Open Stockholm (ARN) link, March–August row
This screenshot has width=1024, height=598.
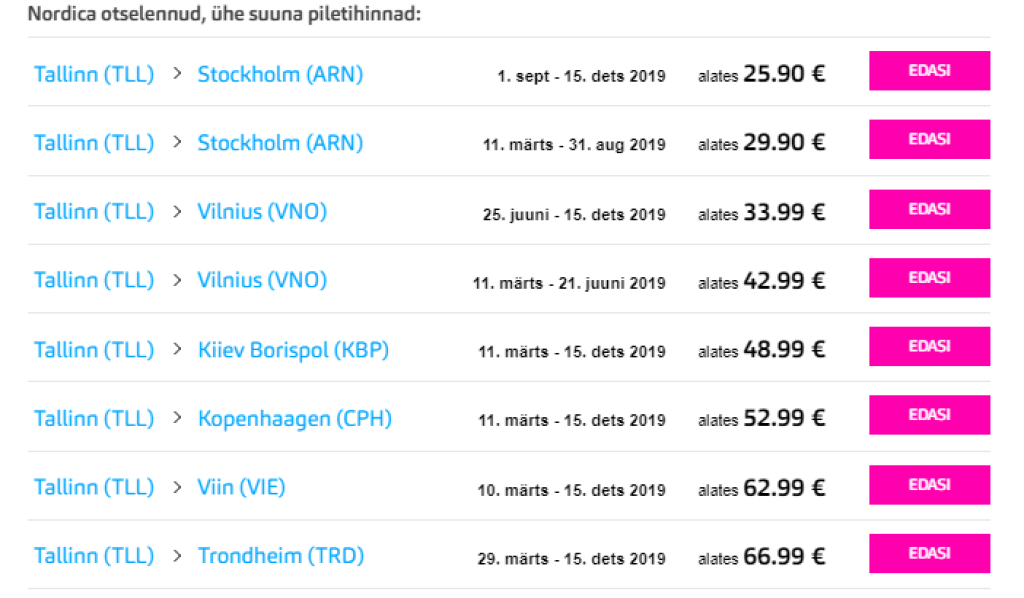(x=280, y=143)
